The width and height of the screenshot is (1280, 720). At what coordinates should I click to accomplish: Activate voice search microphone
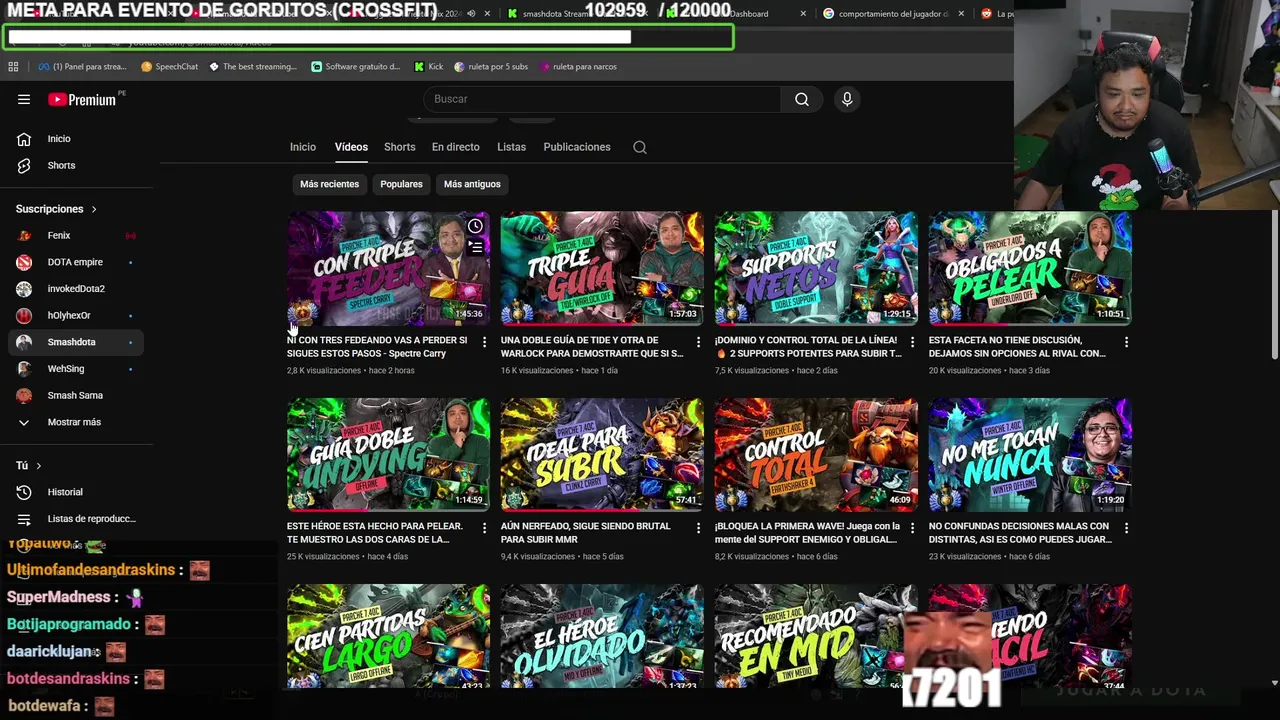click(x=847, y=99)
